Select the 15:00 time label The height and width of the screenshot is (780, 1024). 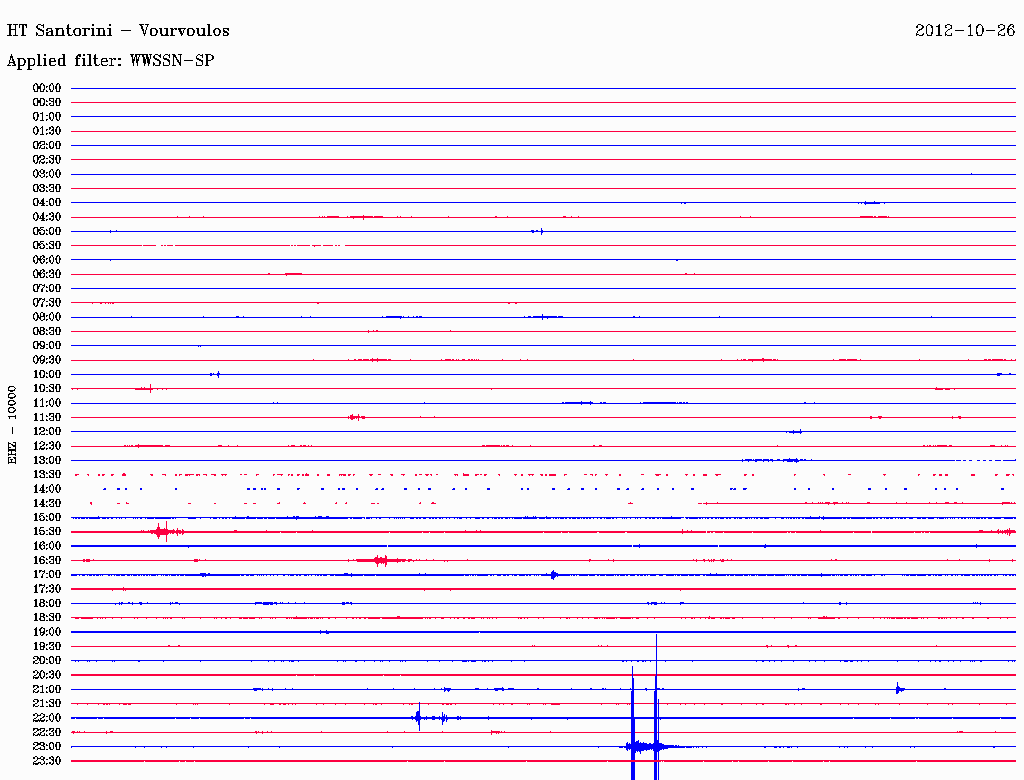(x=47, y=517)
